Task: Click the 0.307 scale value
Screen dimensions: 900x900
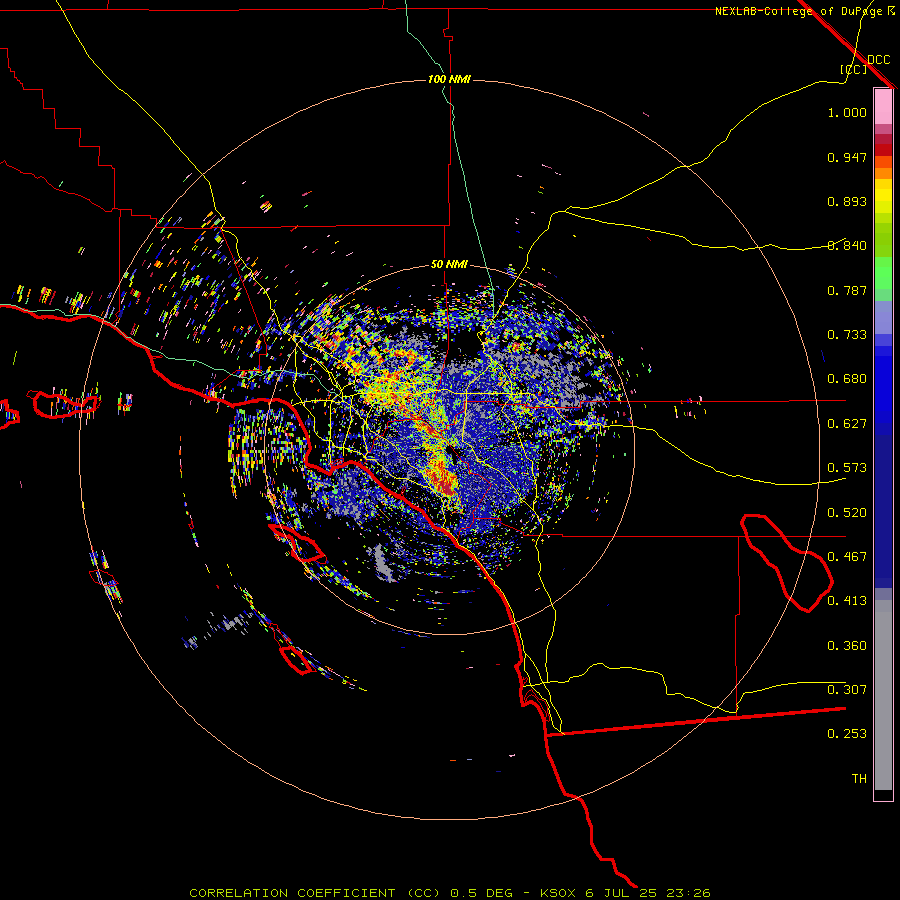Action: coord(847,690)
